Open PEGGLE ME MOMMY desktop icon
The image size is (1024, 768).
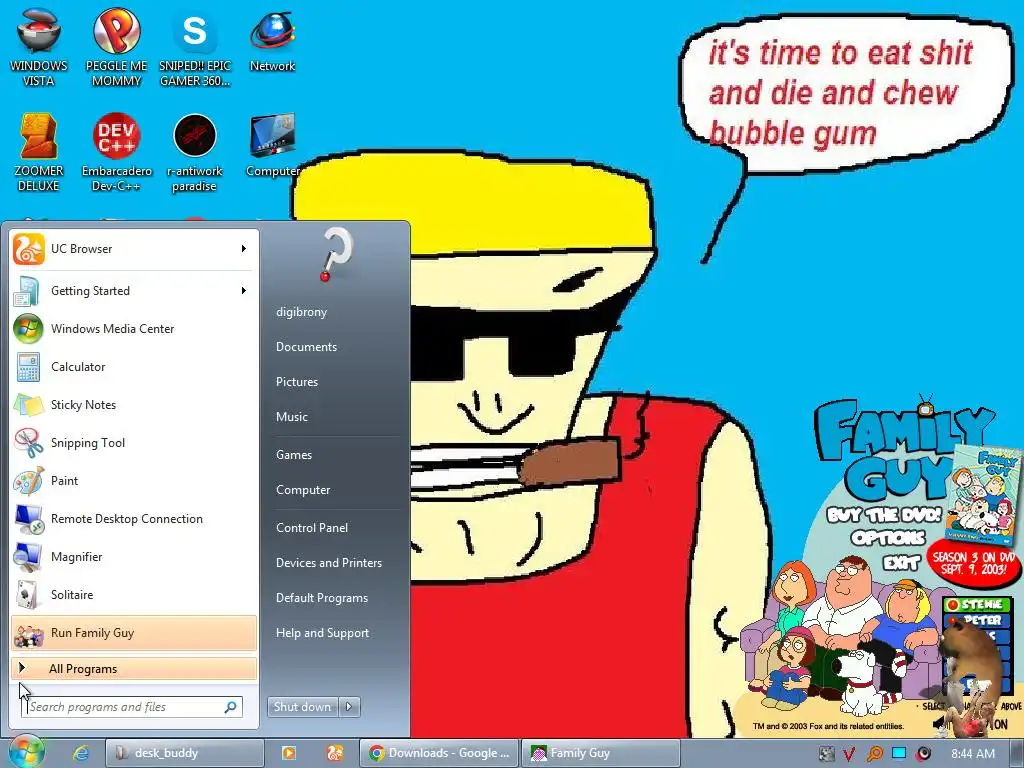tap(116, 47)
